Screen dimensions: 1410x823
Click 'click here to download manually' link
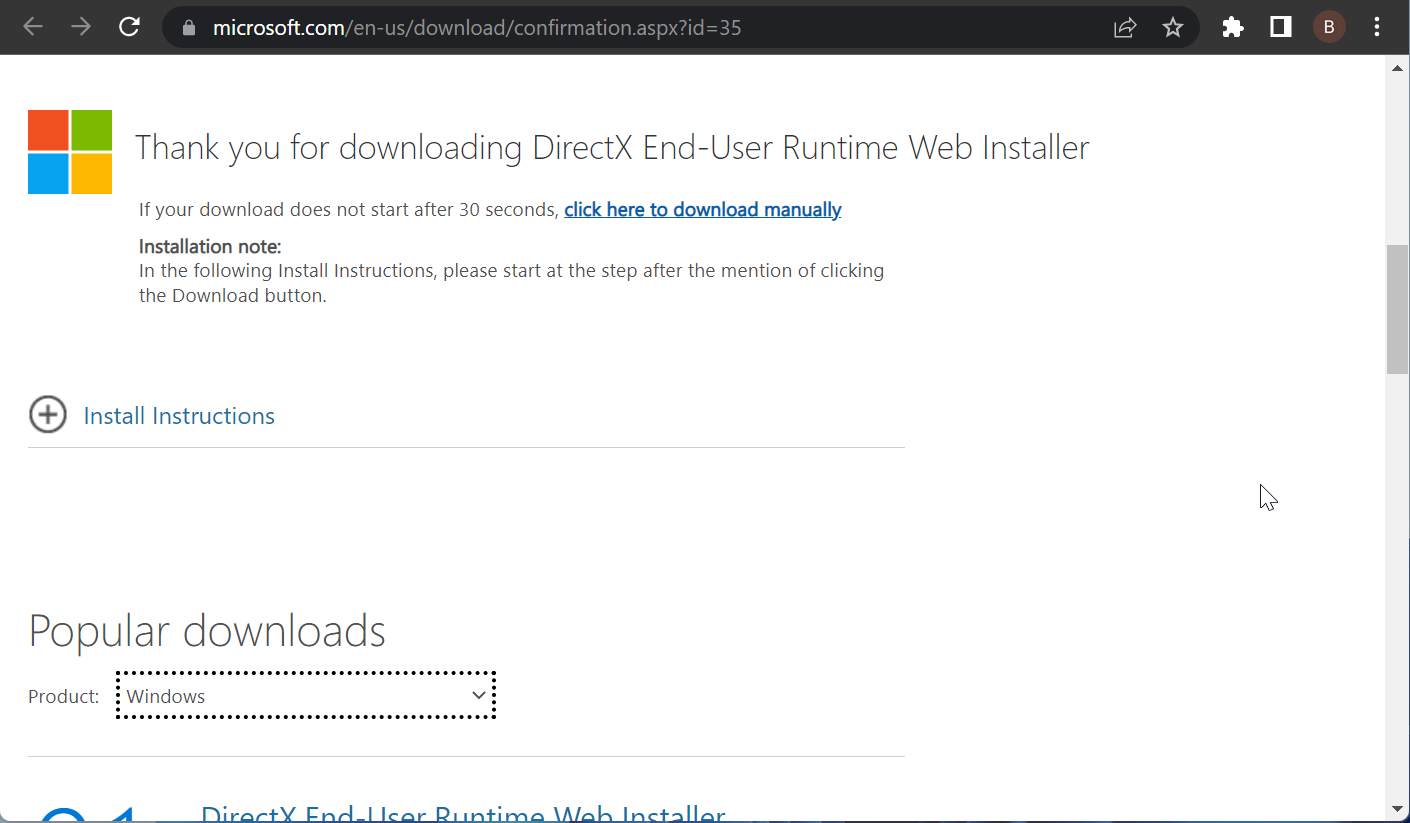702,209
